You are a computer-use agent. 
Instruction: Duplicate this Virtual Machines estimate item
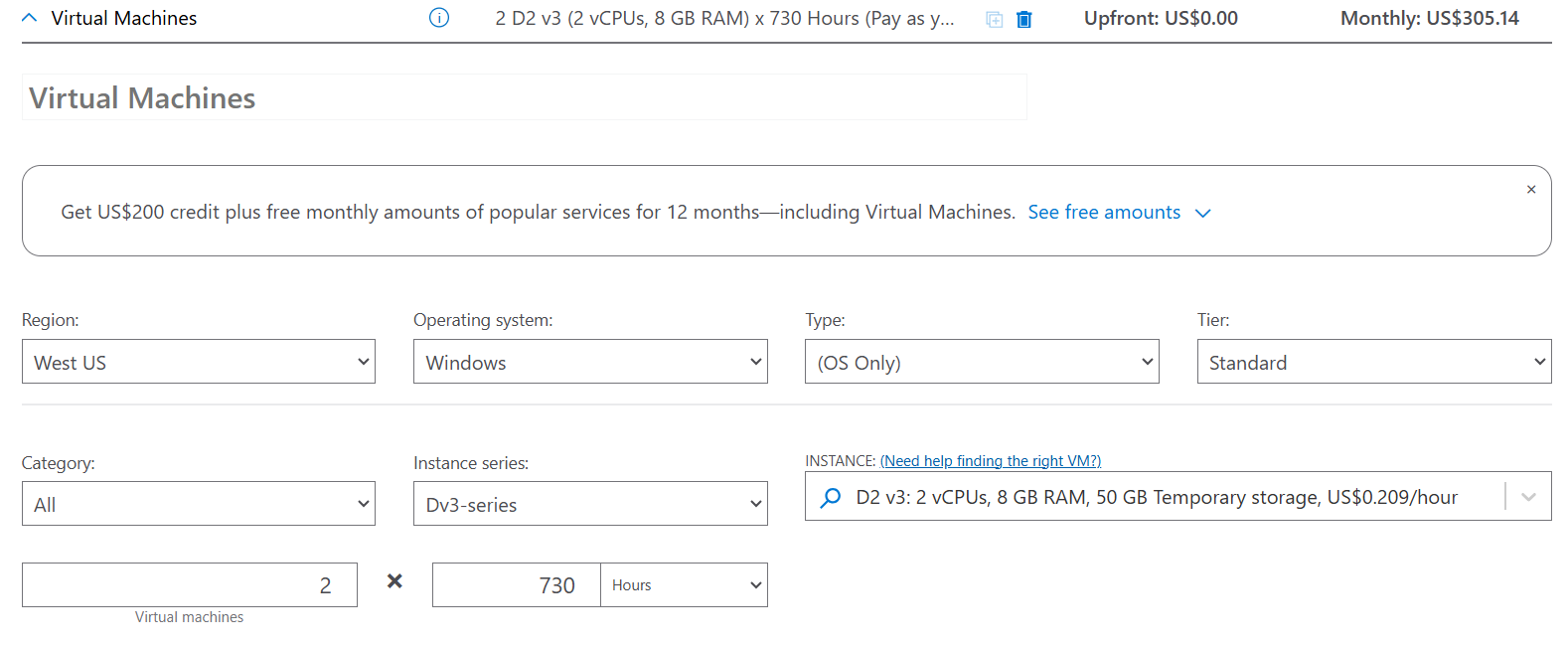(994, 19)
